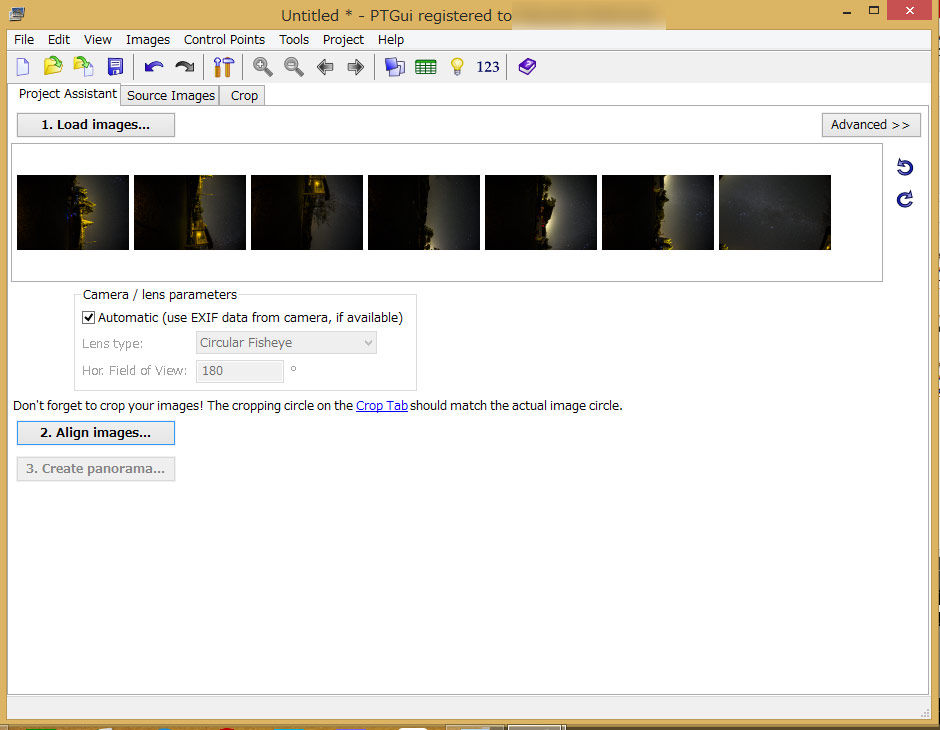
Task: Open the Tools menu
Action: pyautogui.click(x=294, y=40)
